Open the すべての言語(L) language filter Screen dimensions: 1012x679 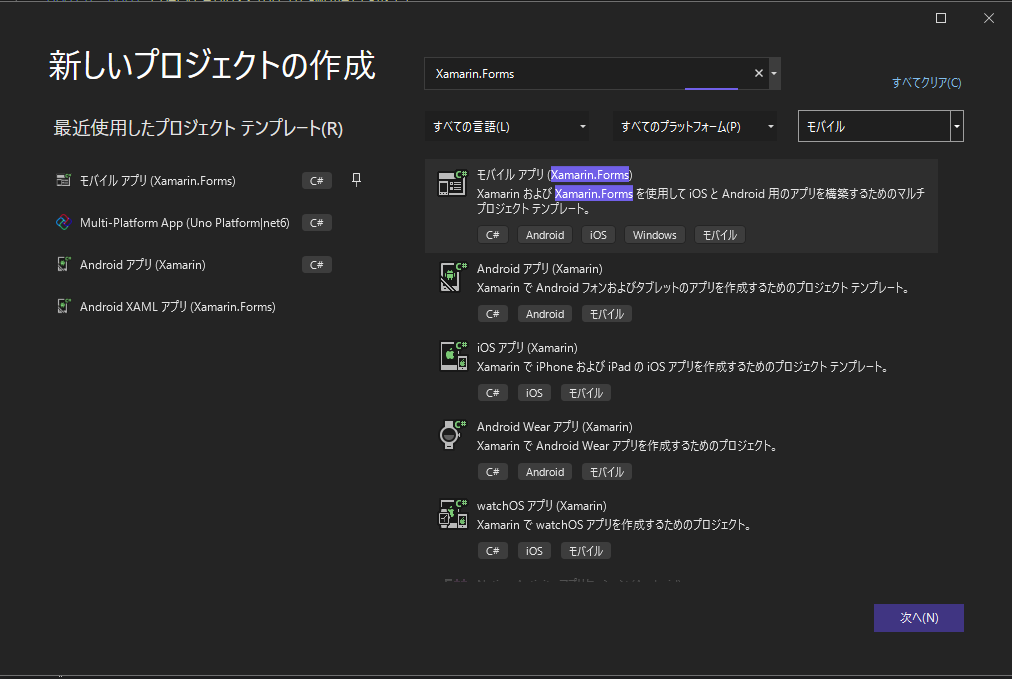coord(508,127)
